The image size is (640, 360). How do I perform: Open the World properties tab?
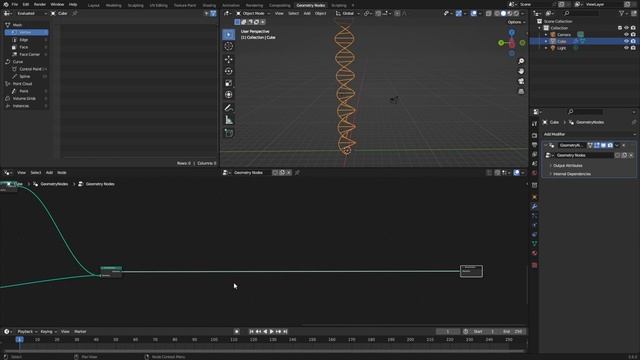click(535, 173)
